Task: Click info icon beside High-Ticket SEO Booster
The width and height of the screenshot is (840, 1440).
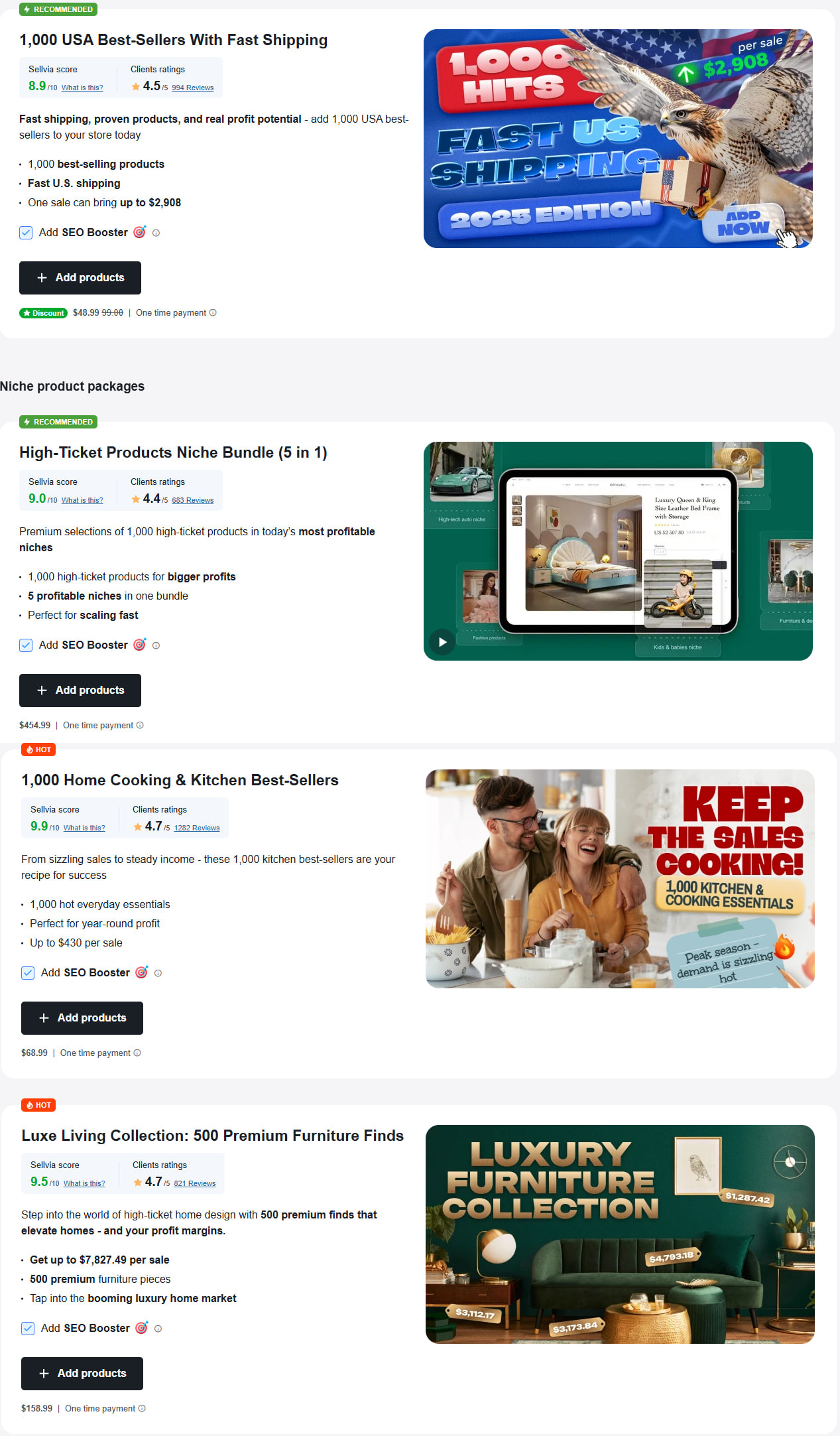Action: [x=156, y=645]
